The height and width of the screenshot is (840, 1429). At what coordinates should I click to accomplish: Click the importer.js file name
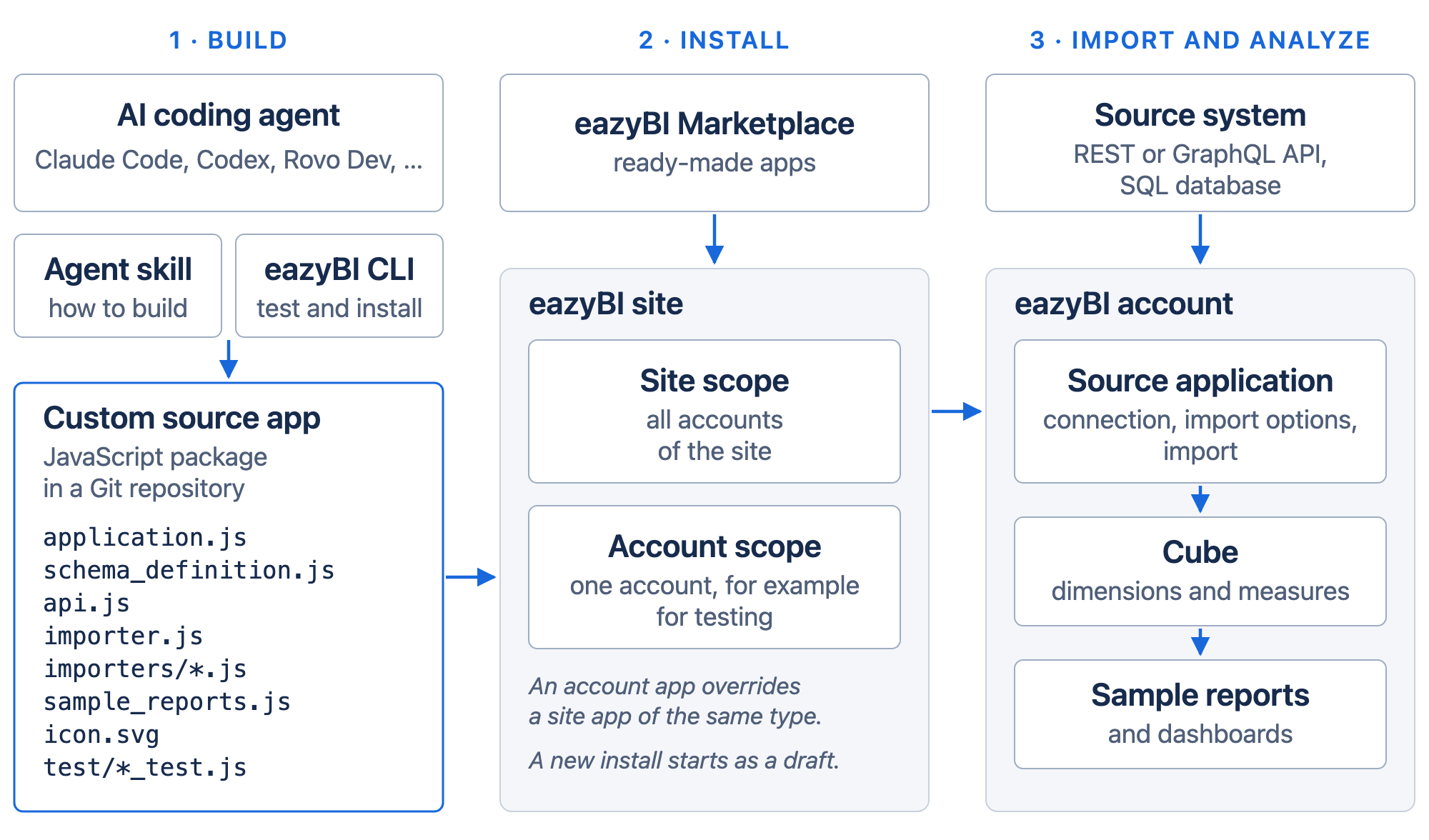click(123, 636)
